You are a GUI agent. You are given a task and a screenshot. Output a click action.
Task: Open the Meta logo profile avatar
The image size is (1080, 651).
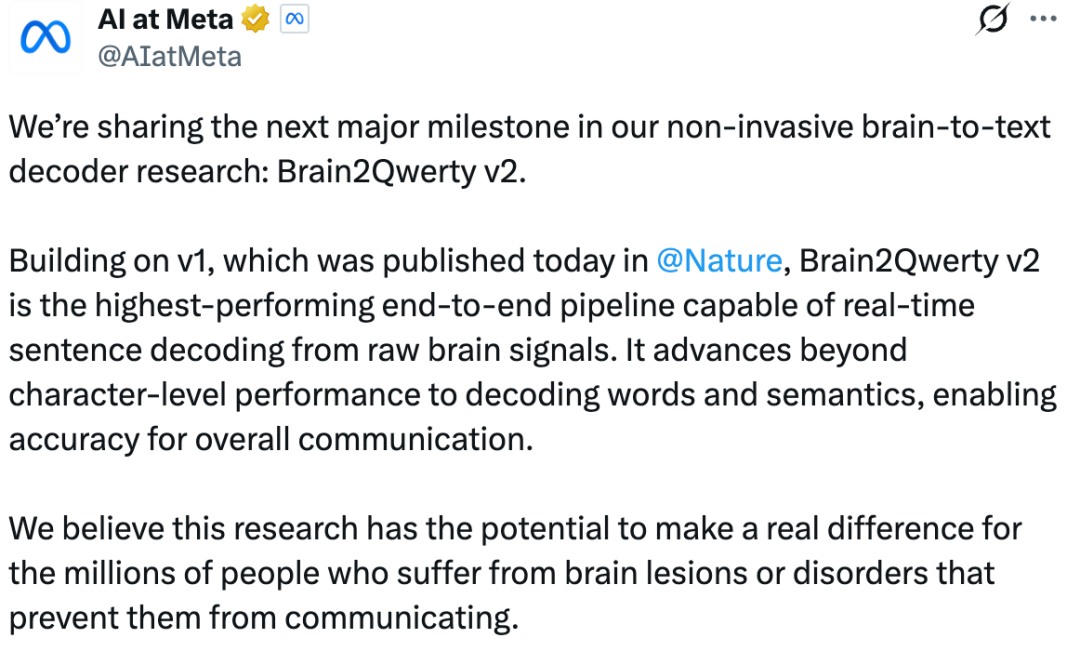click(x=45, y=37)
